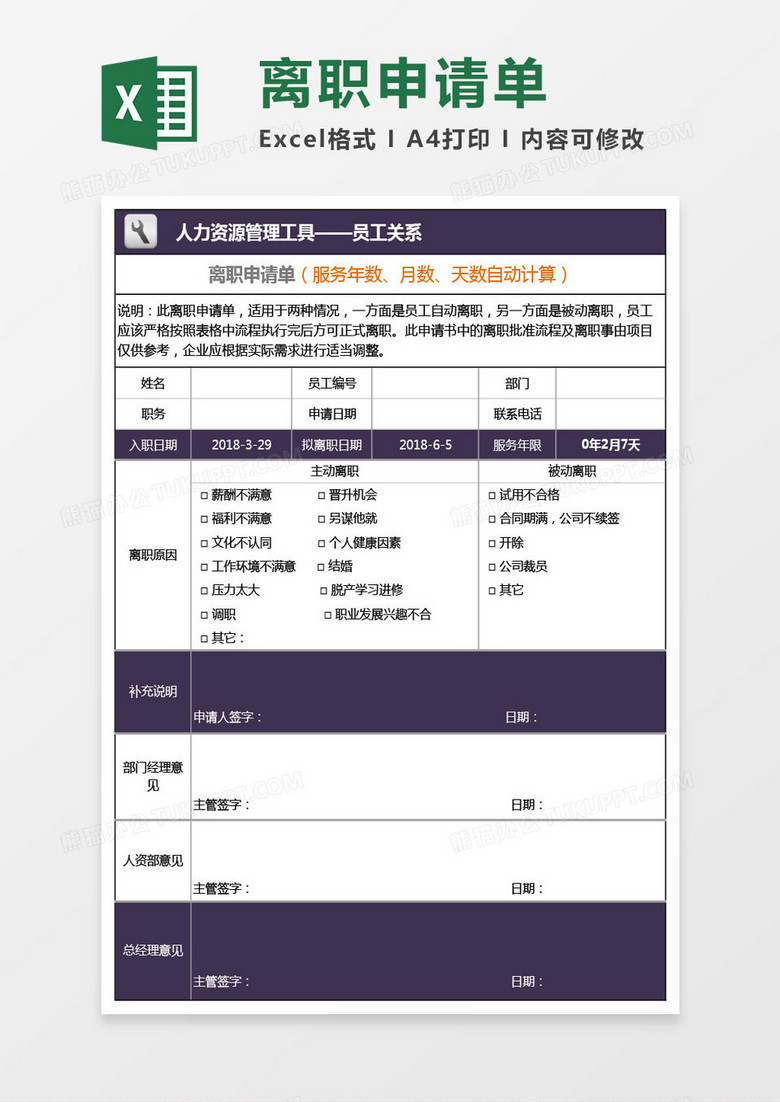
Task: Click the large green 离职申请单 heading
Action: pos(403,84)
